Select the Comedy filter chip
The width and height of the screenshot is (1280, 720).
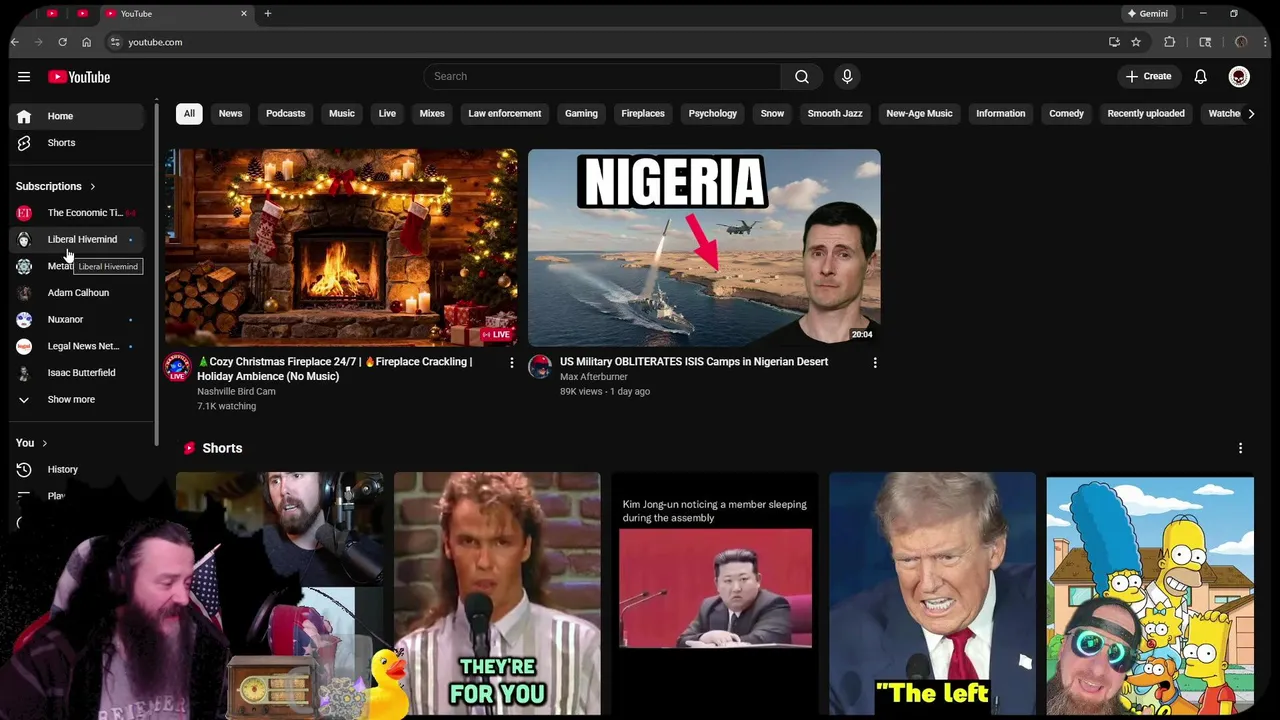tap(1066, 114)
